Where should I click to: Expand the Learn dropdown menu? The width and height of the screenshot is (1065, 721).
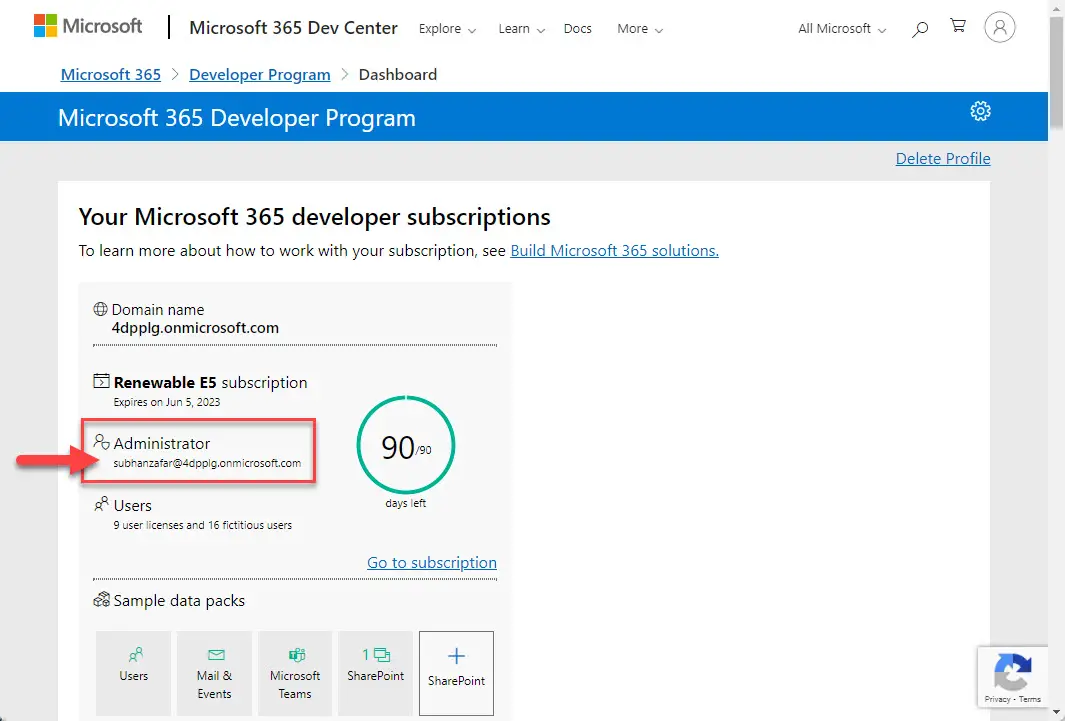tap(521, 29)
